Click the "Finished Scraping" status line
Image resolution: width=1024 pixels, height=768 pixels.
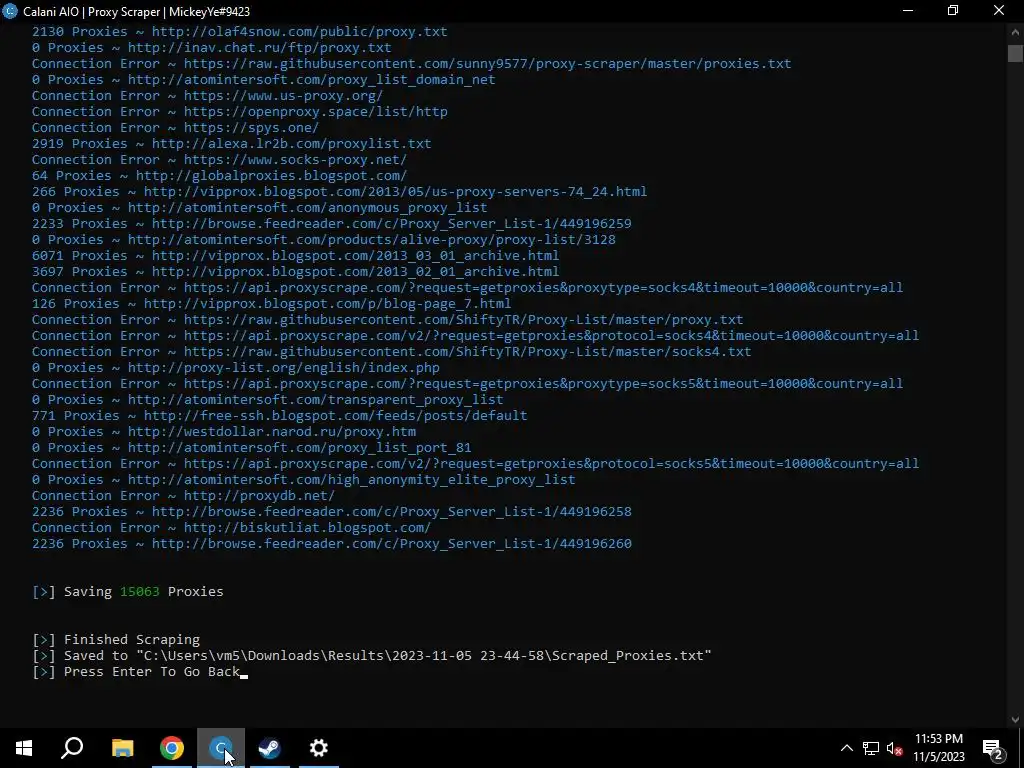click(116, 639)
